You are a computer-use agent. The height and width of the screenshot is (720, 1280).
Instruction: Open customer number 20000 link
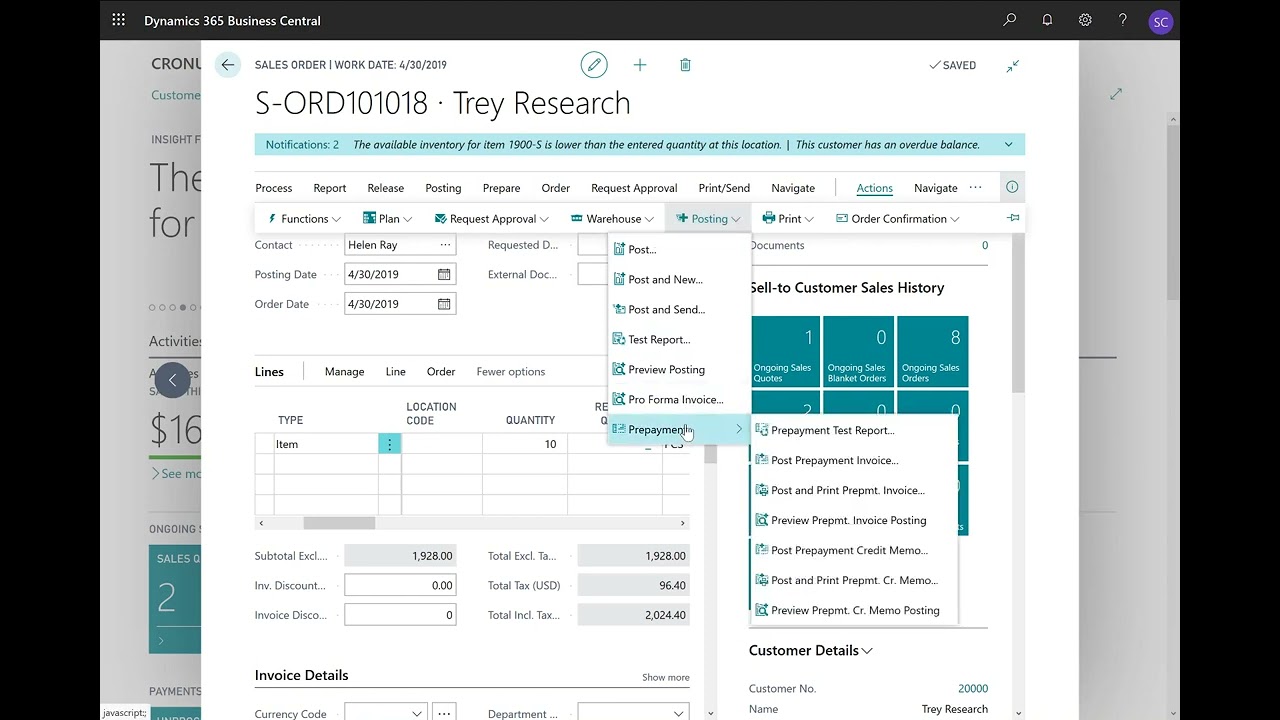coord(973,688)
